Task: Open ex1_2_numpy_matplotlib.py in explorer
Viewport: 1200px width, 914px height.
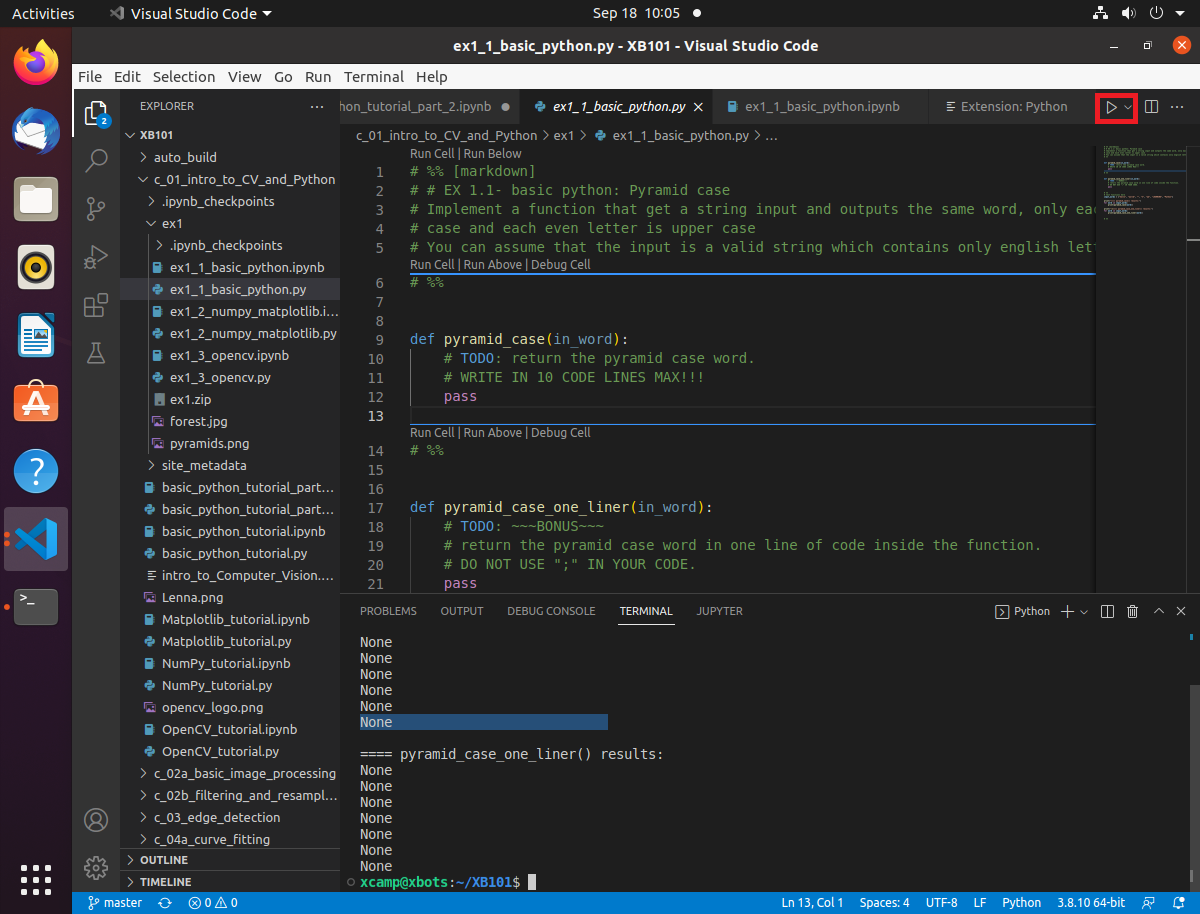Action: (x=230, y=333)
